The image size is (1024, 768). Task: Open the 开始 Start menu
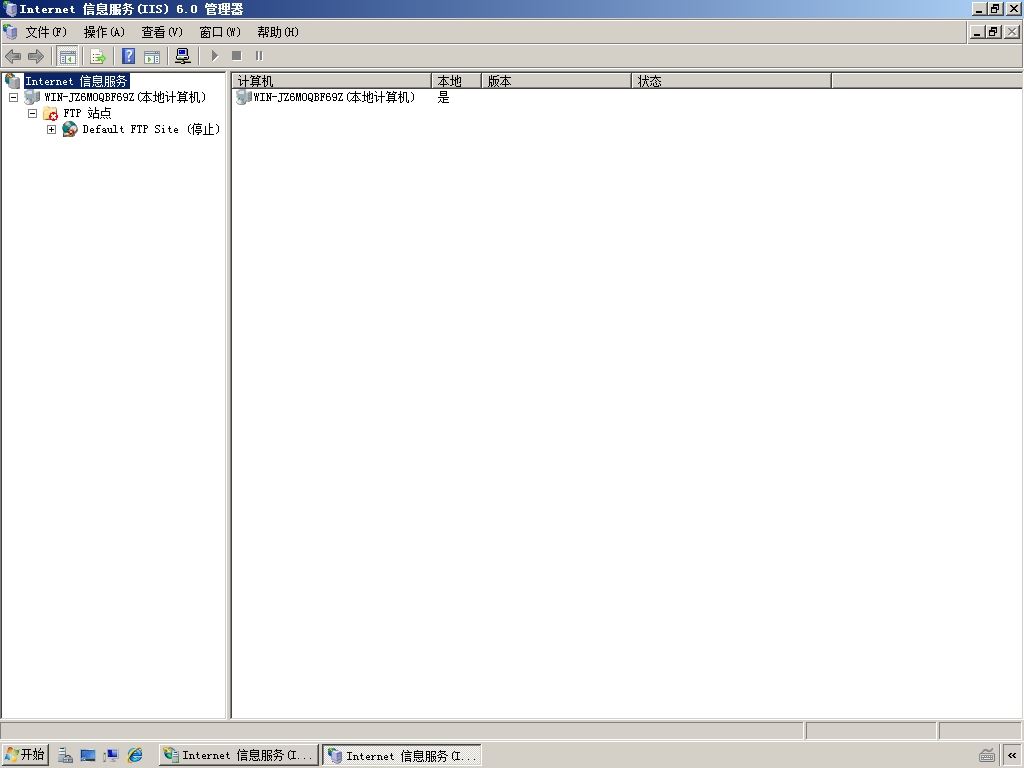pyautogui.click(x=25, y=755)
